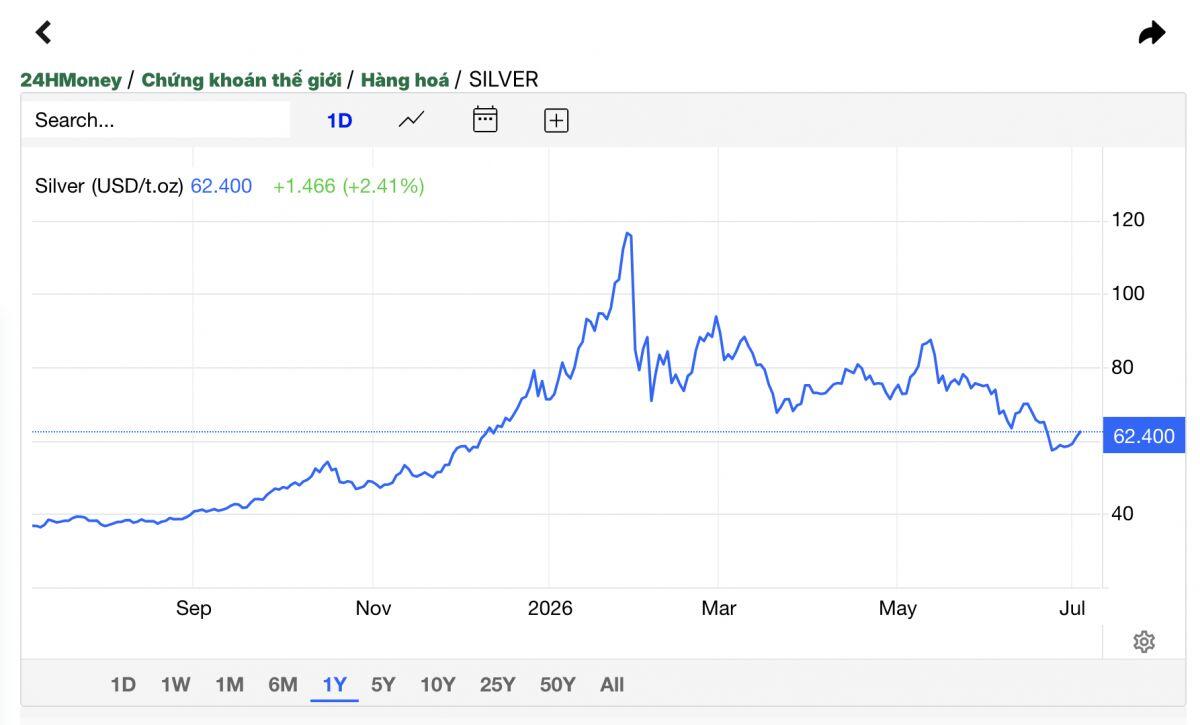Select the 1W time range
The height and width of the screenshot is (725, 1200).
[176, 685]
